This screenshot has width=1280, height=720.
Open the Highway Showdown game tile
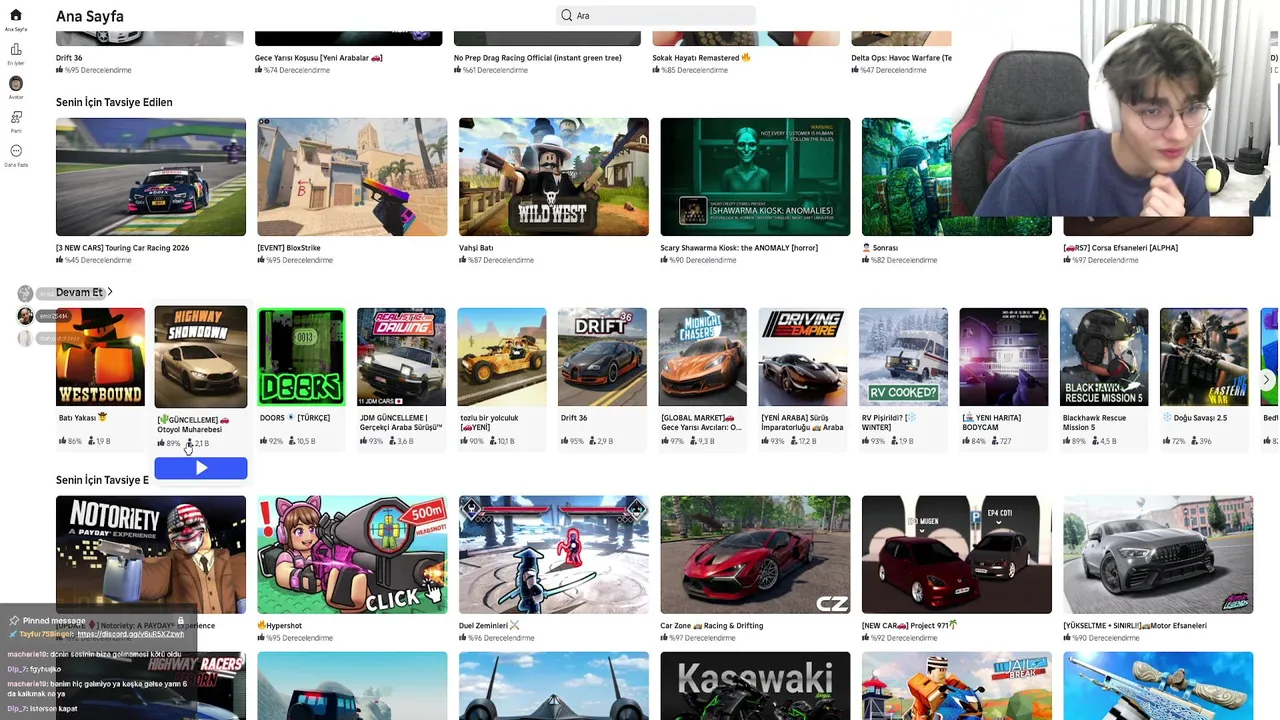click(200, 357)
